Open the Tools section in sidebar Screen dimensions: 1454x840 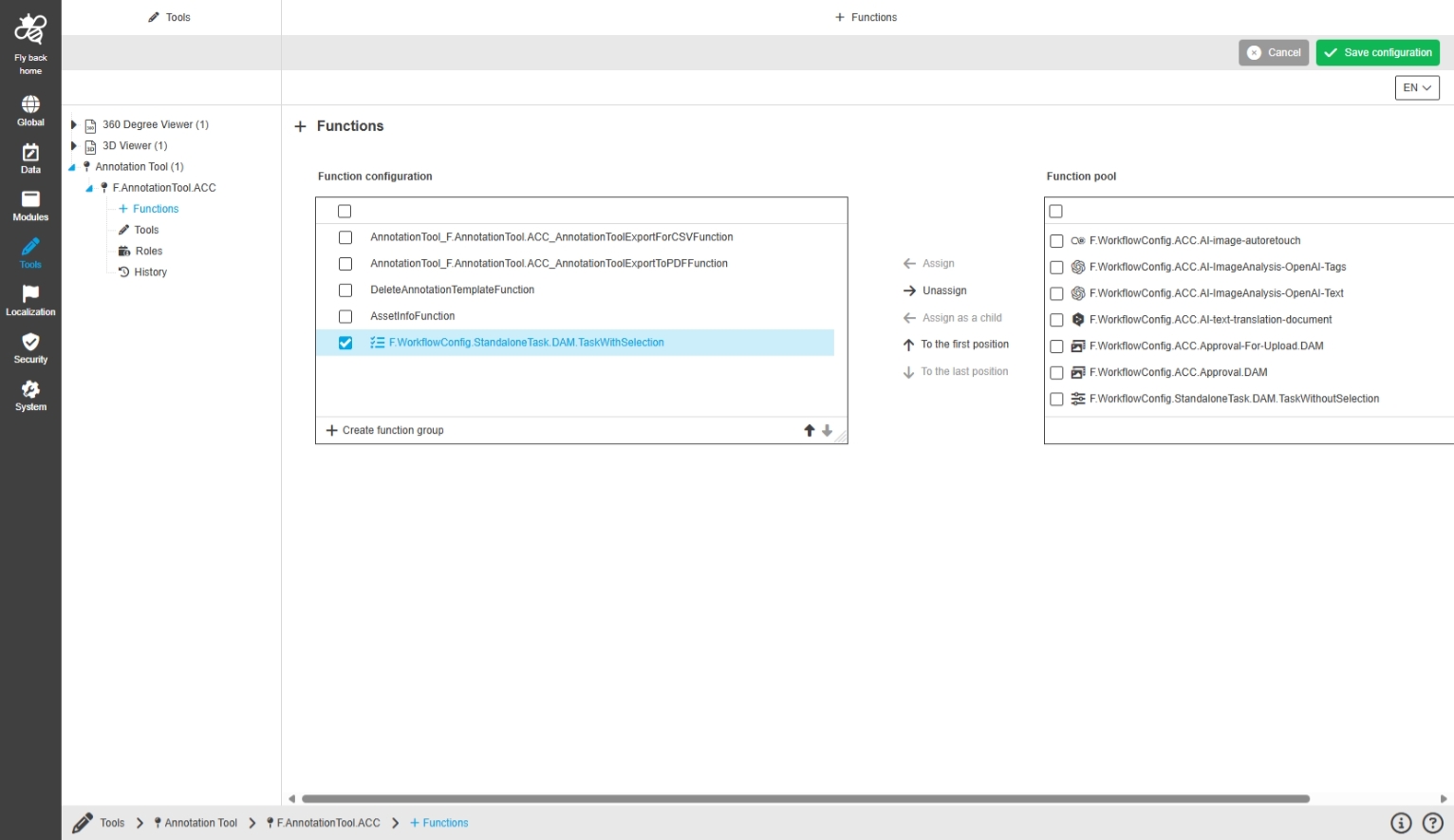pos(30,253)
